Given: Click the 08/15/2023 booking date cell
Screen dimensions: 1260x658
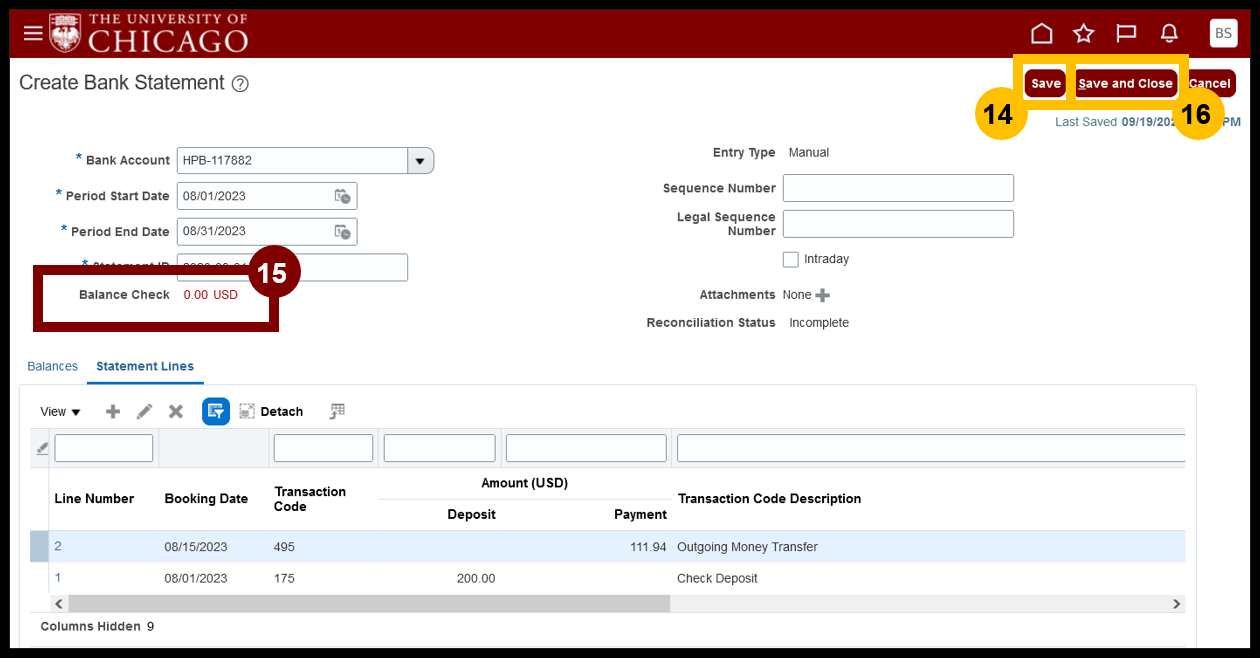Looking at the screenshot, I should [x=196, y=547].
